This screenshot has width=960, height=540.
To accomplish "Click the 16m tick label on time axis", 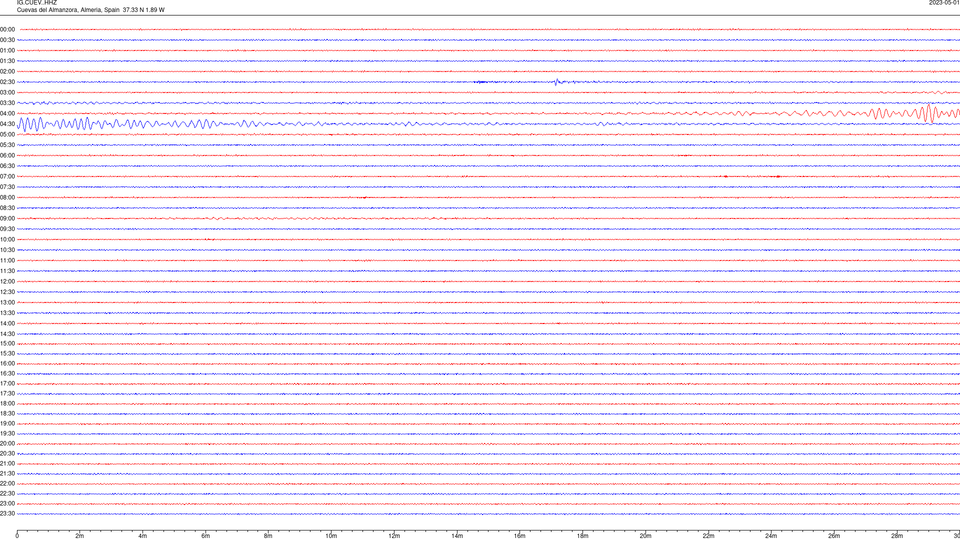I will (520, 536).
